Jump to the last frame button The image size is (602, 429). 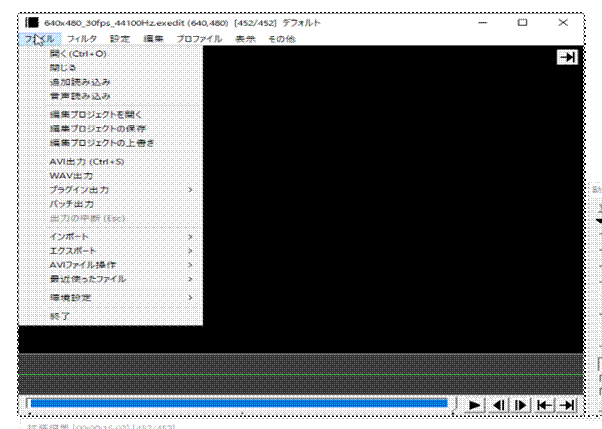[x=567, y=404]
